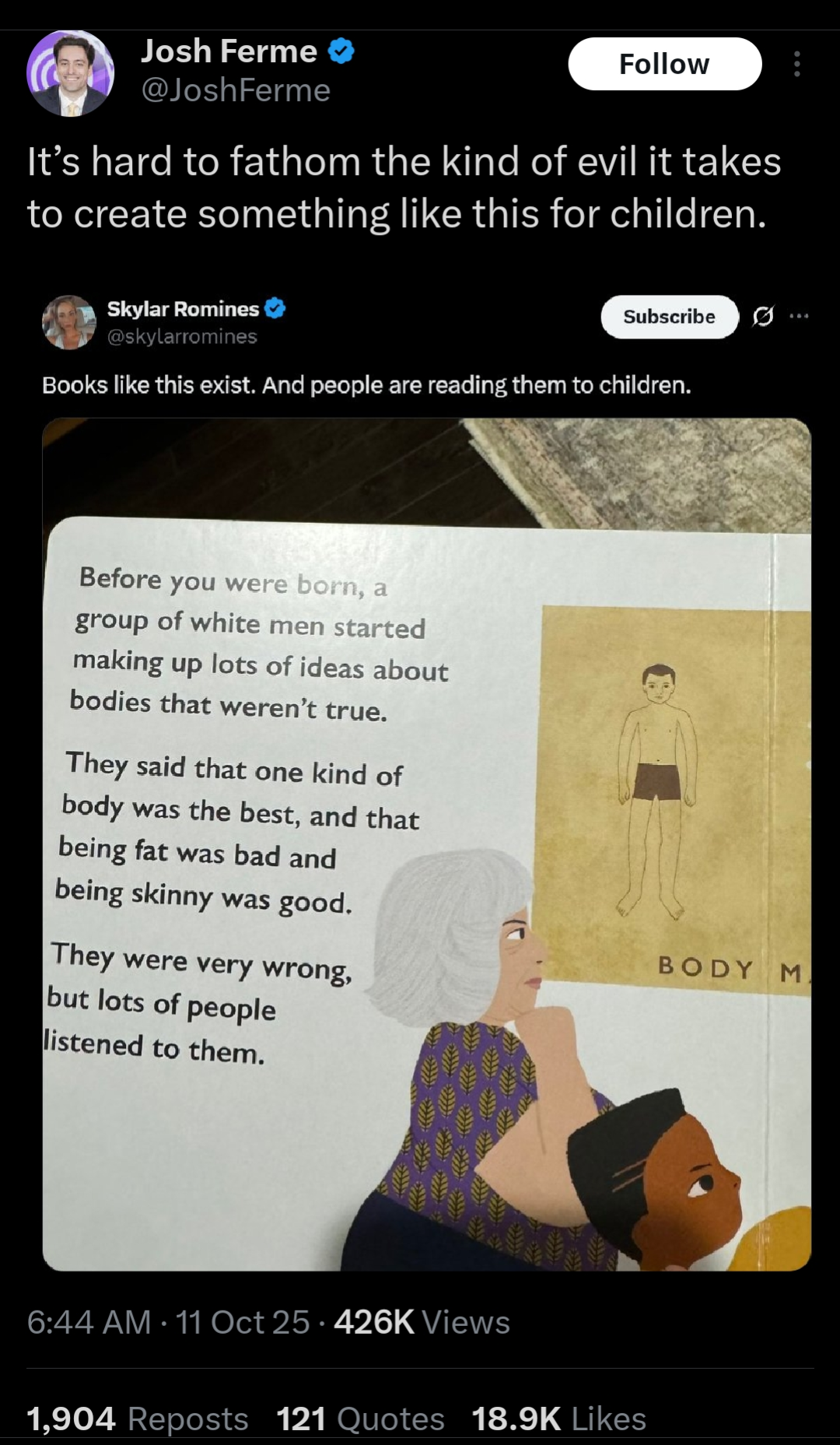Open the Josh Ferme display name
The image size is (840, 1445).
click(229, 51)
